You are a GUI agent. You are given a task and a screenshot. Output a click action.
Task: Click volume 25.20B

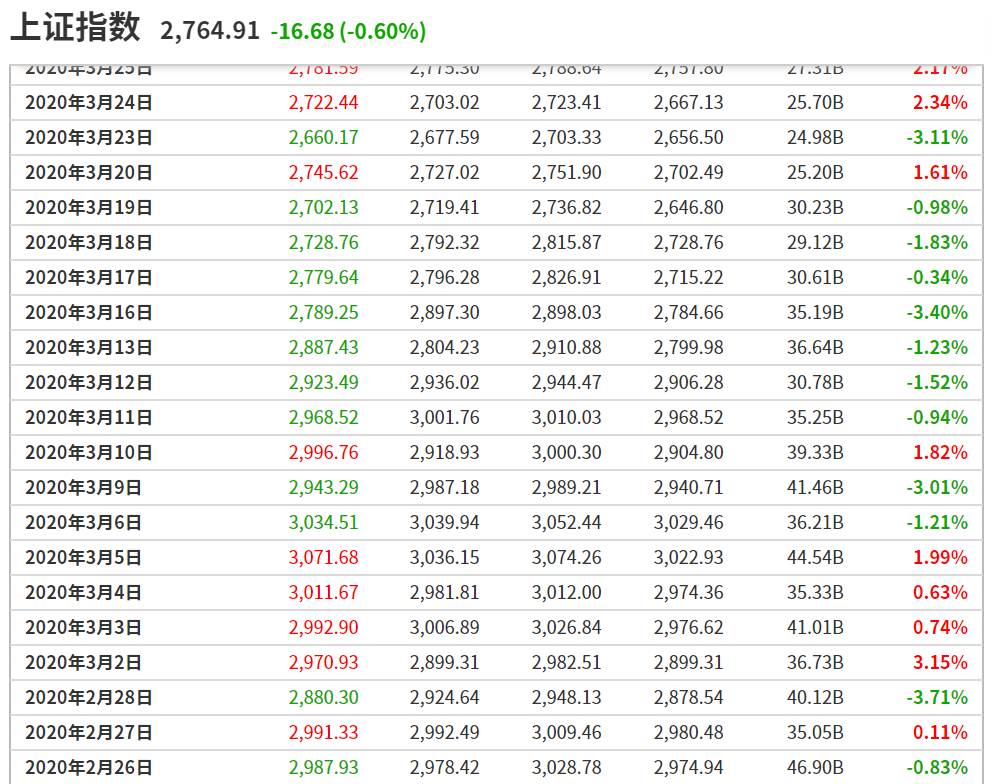click(x=815, y=172)
